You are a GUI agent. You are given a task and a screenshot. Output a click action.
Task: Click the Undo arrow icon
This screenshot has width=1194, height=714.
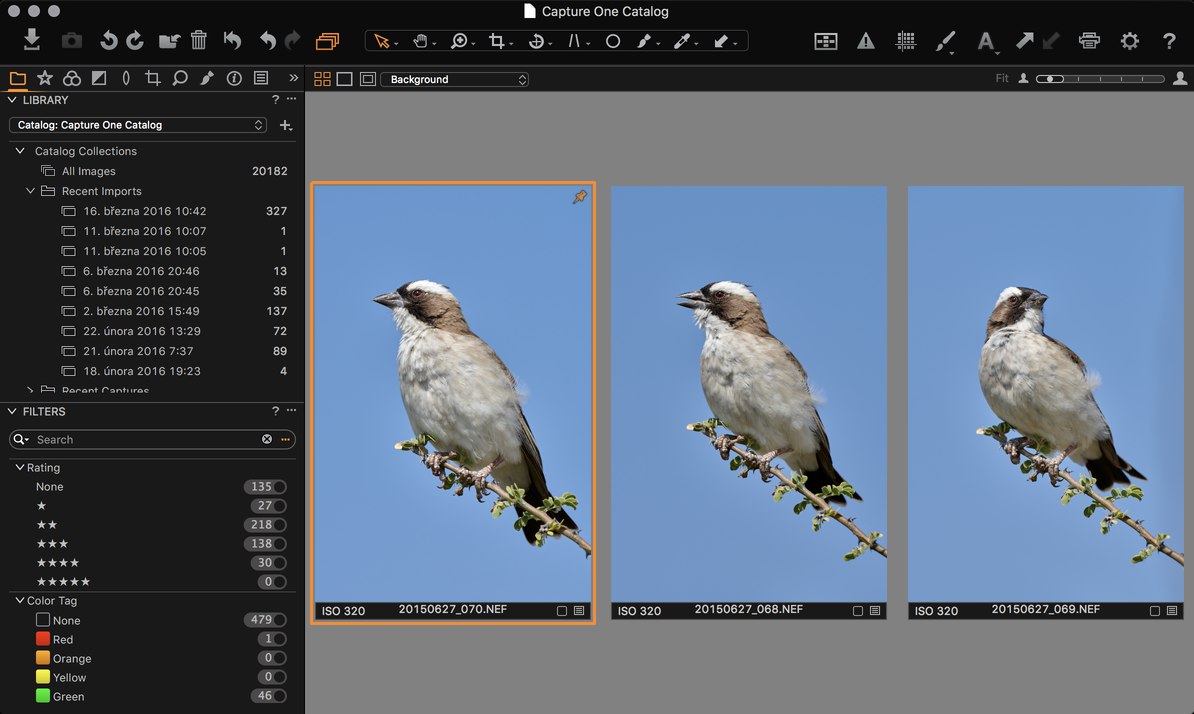(267, 40)
